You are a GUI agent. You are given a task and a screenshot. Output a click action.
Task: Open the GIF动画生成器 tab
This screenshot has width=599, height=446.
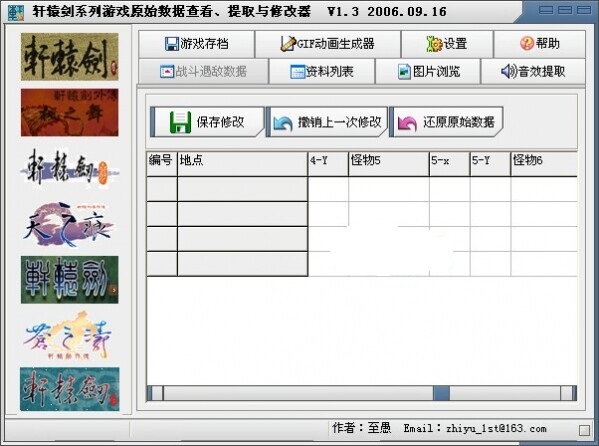pyautogui.click(x=327, y=44)
